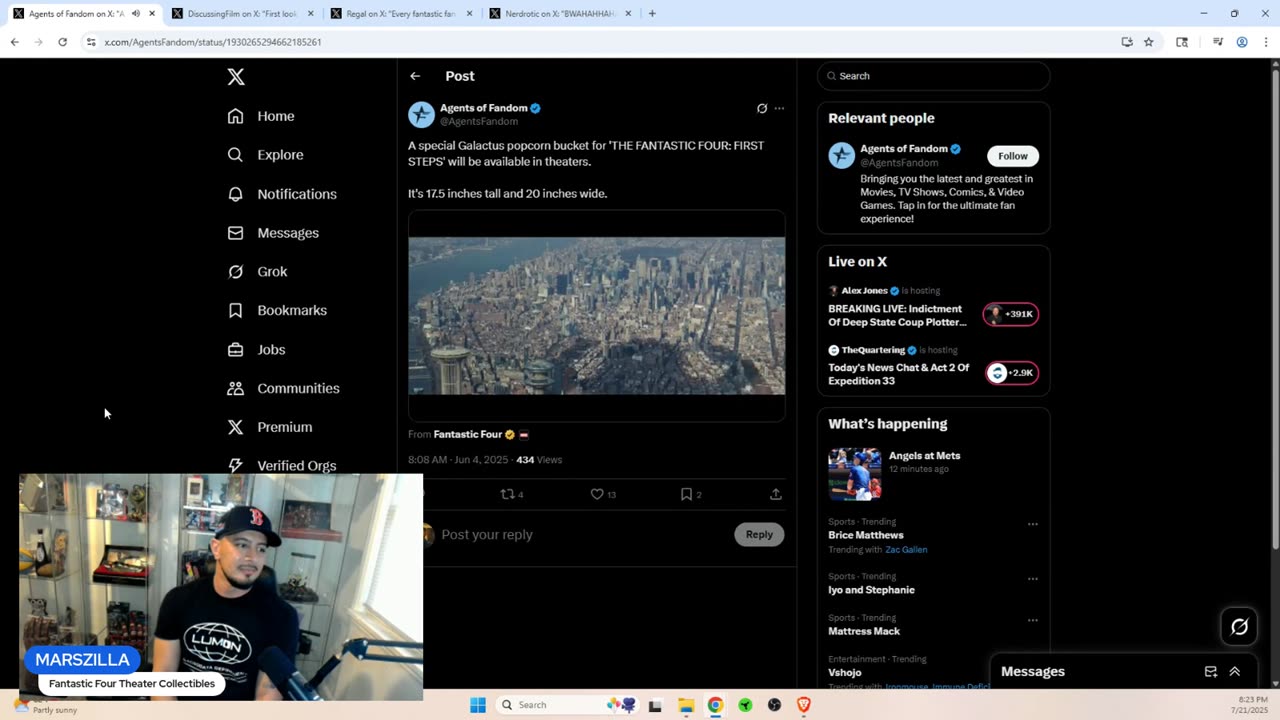Screen dimensions: 1280x720
Task: Click the Bookmarks sidebar icon
Action: pyautogui.click(x=235, y=311)
